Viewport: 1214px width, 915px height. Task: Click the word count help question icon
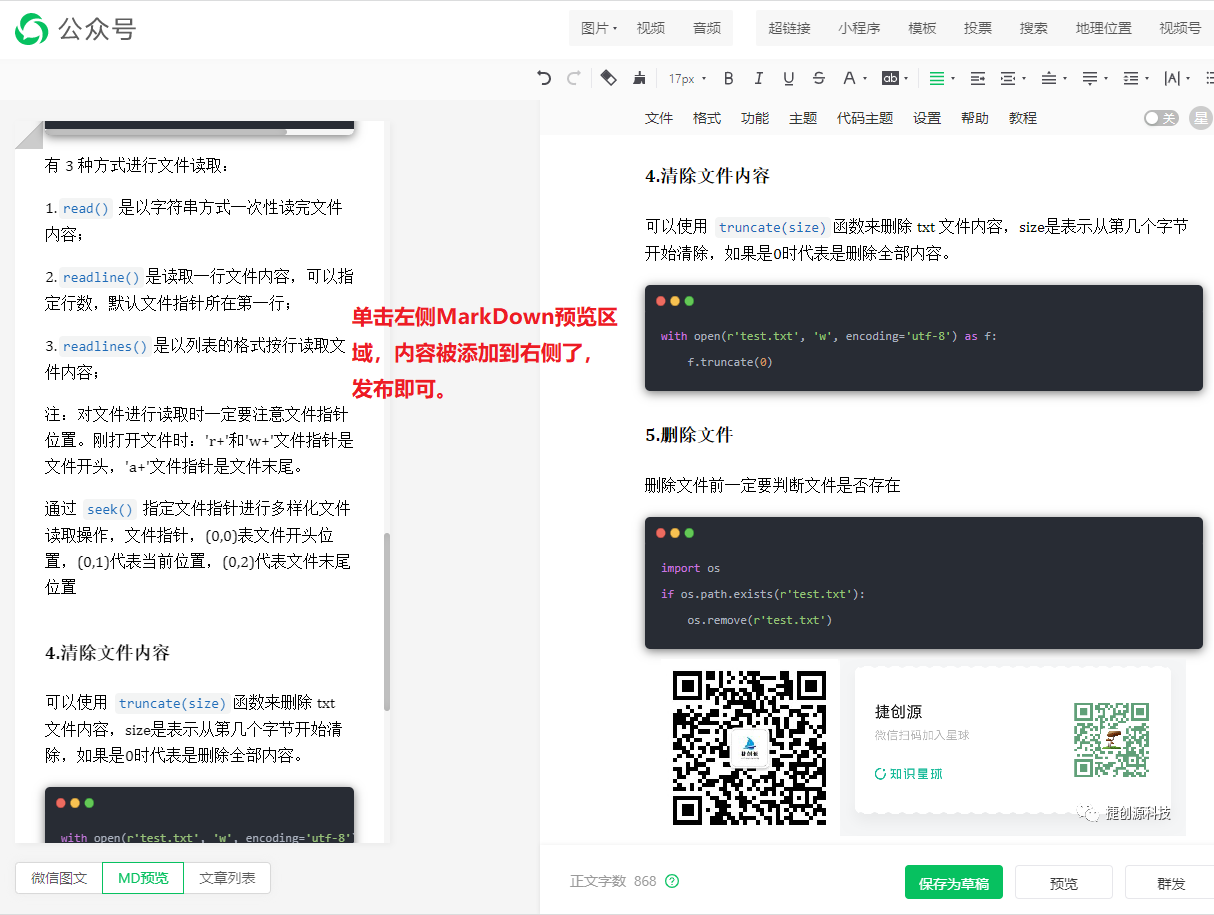(x=672, y=881)
